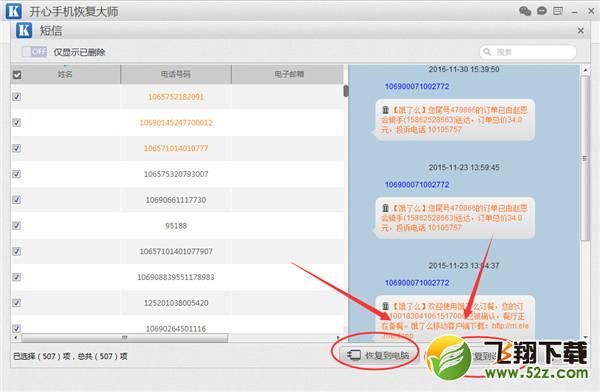Uncheck the row for 106908839551178983
The width and height of the screenshot is (600, 392).
(16, 277)
